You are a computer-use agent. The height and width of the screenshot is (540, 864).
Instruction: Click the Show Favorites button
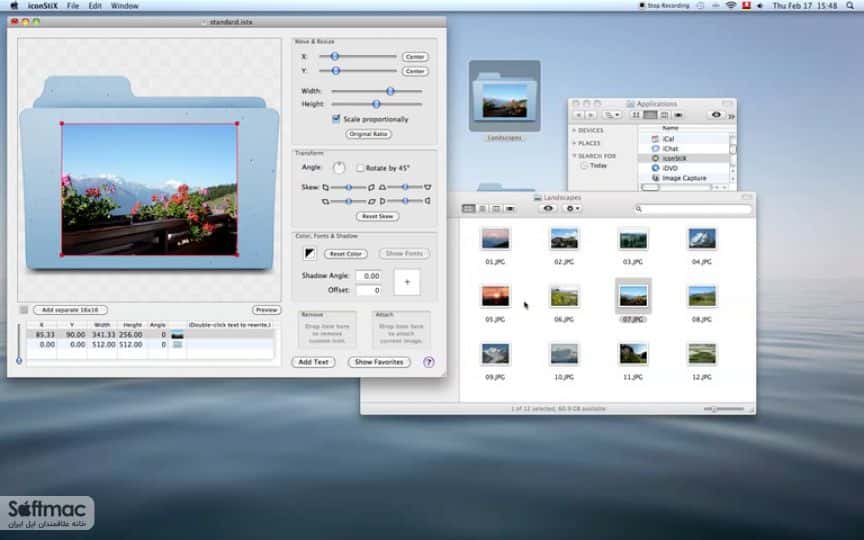click(x=379, y=362)
